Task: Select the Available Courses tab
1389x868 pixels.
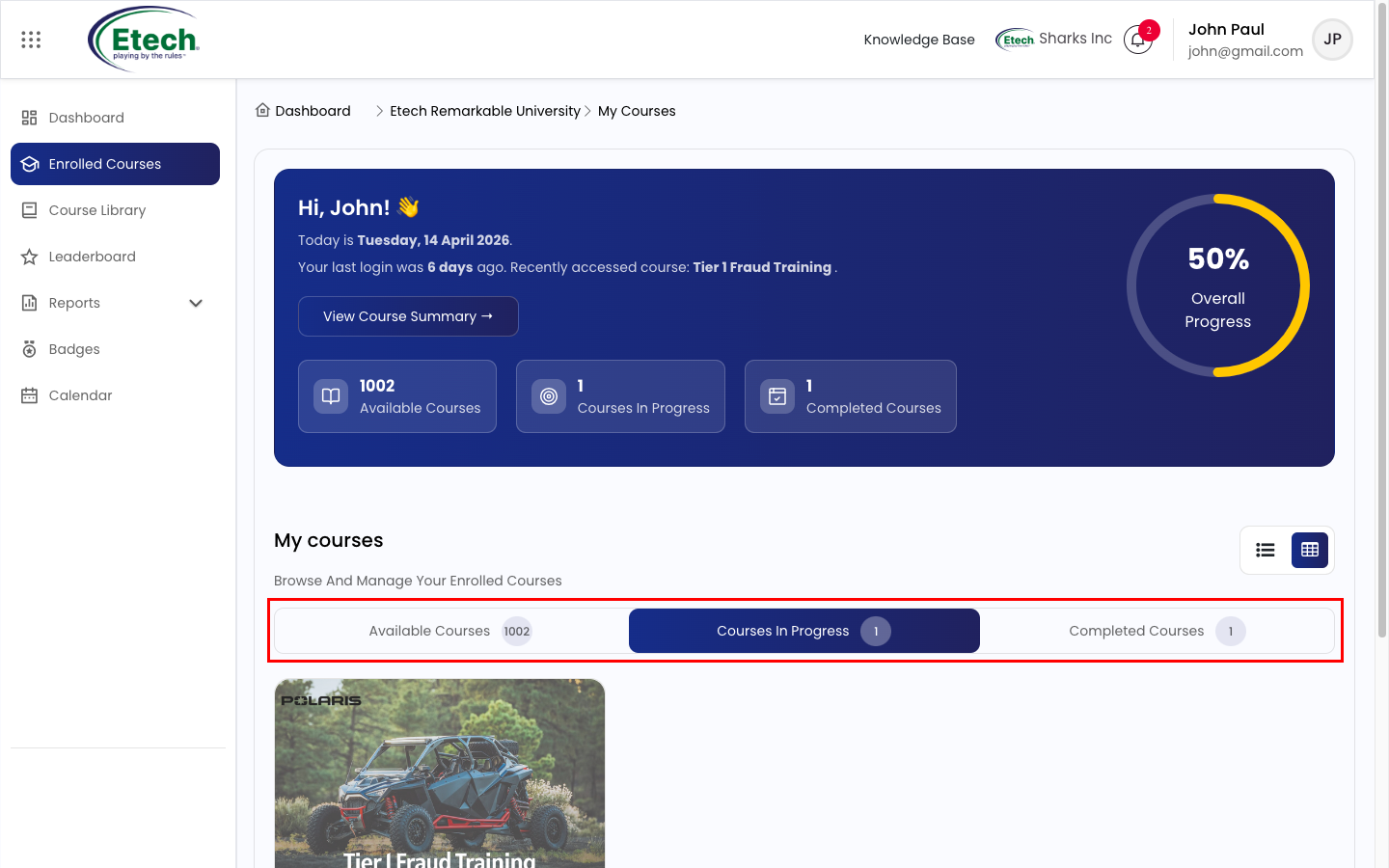Action: coord(451,631)
